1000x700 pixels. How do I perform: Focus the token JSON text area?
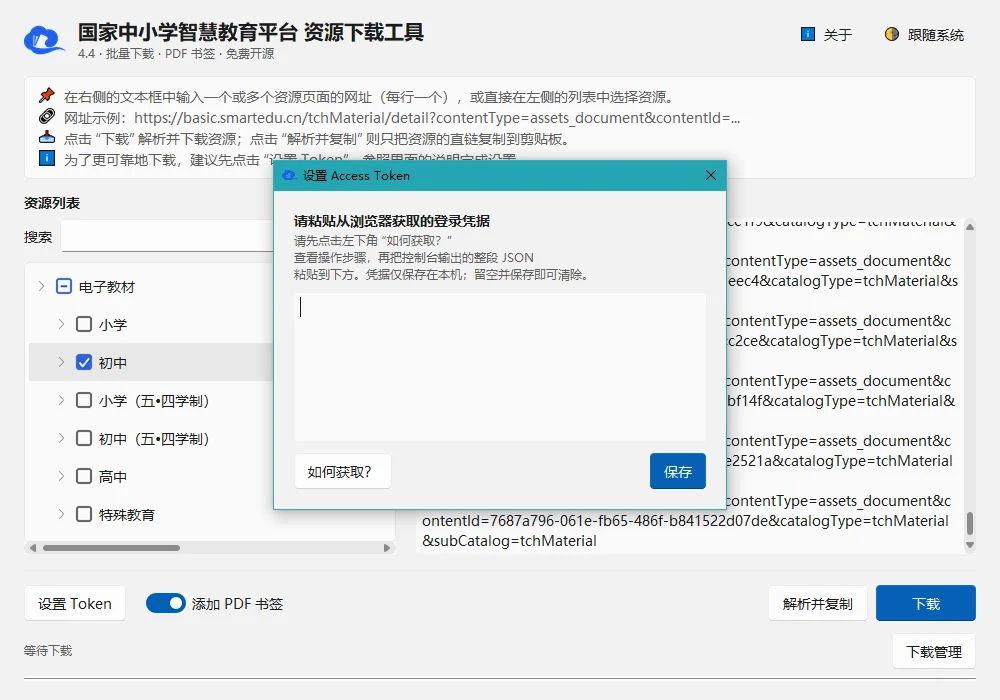click(x=500, y=367)
